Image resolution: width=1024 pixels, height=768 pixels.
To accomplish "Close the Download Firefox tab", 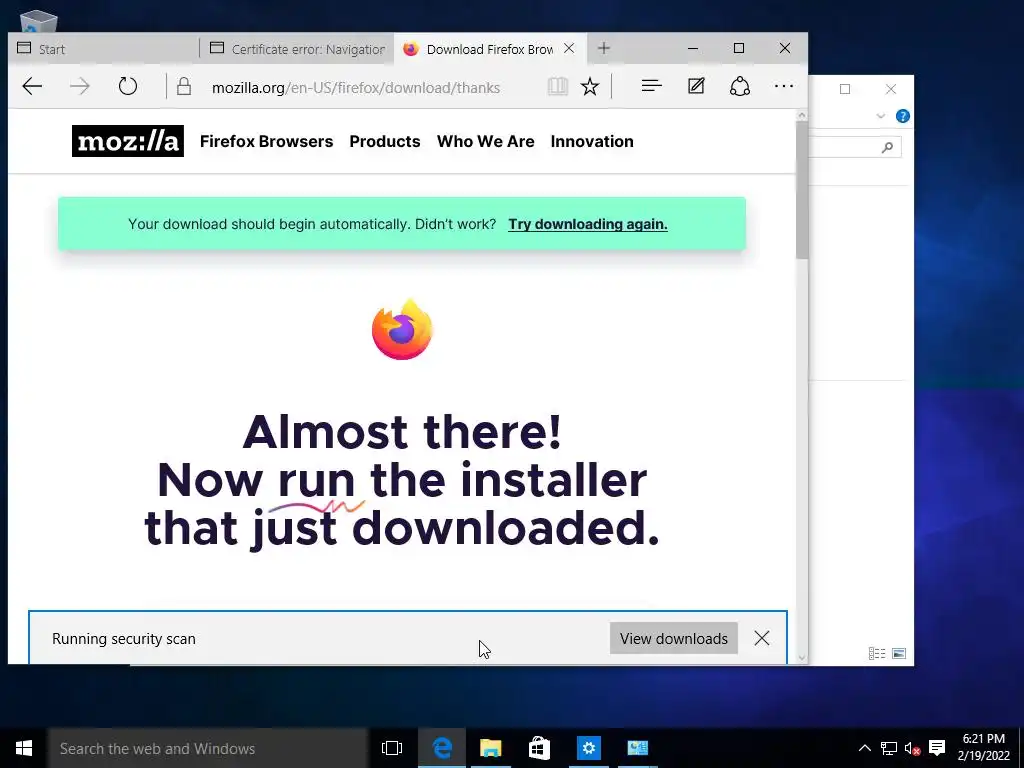I will point(569,48).
